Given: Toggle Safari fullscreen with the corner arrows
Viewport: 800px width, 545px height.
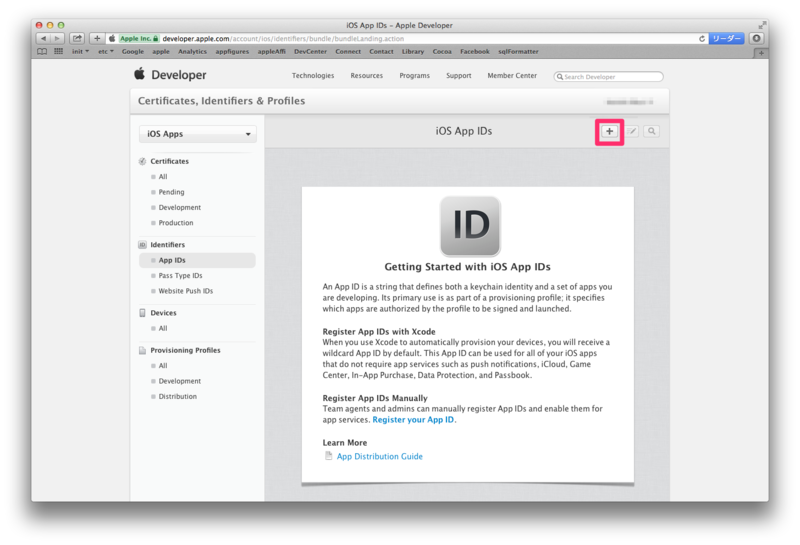Looking at the screenshot, I should coord(762,25).
